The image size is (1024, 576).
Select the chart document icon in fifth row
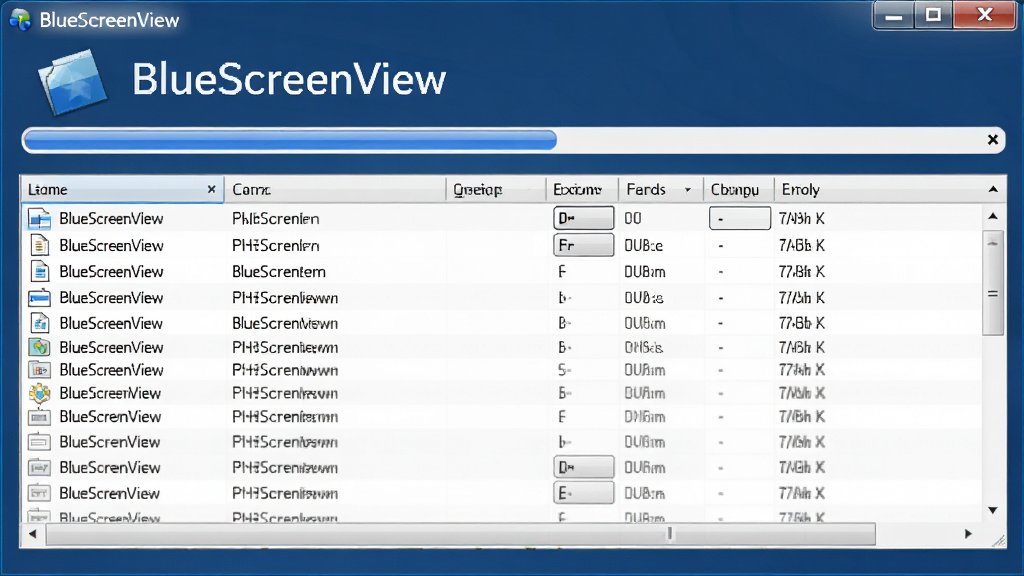click(40, 323)
